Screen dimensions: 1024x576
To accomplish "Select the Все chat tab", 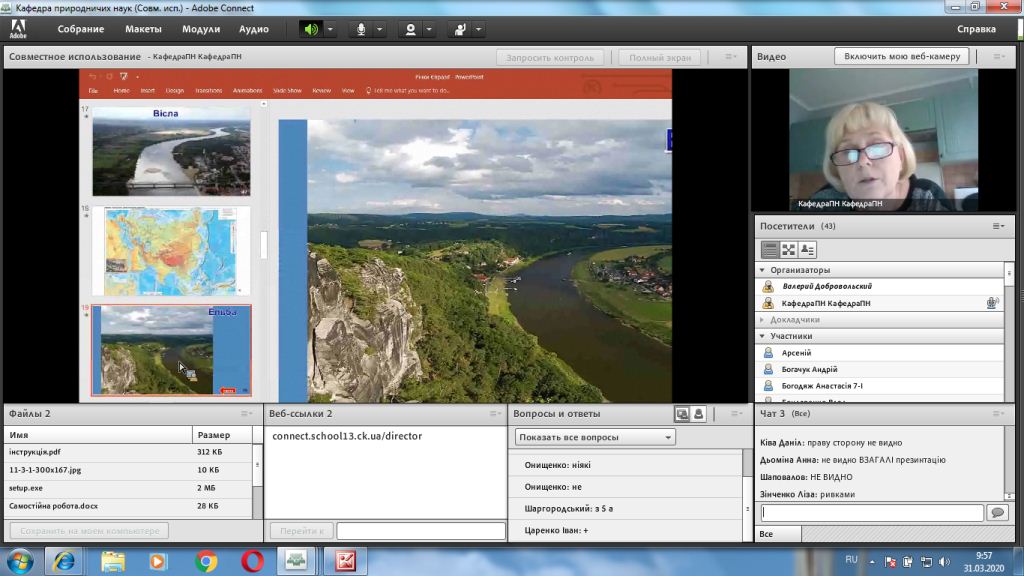I will (x=778, y=534).
